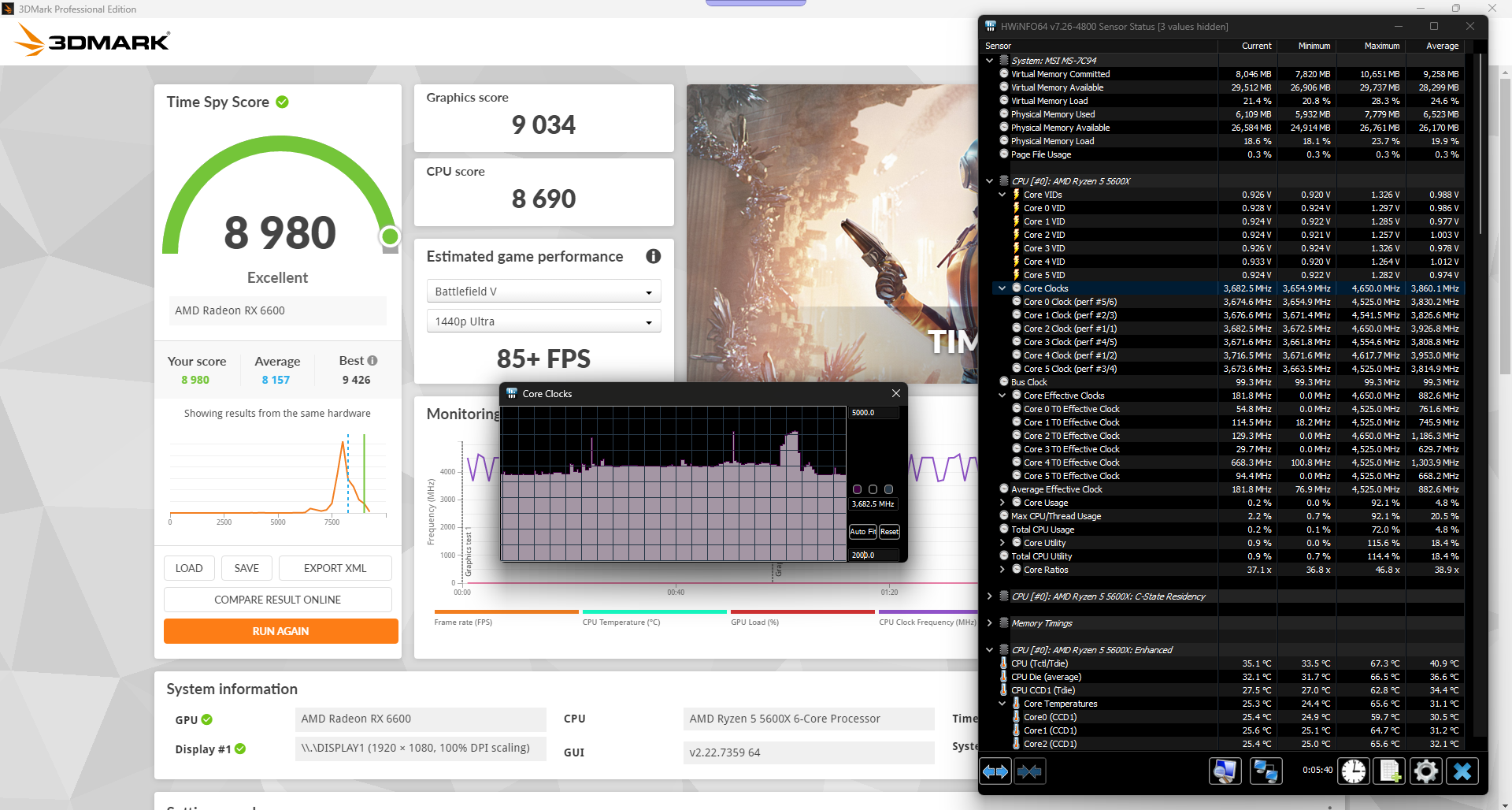Open the Battlefield V game dropdown
The width and height of the screenshot is (1512, 810).
(x=543, y=292)
